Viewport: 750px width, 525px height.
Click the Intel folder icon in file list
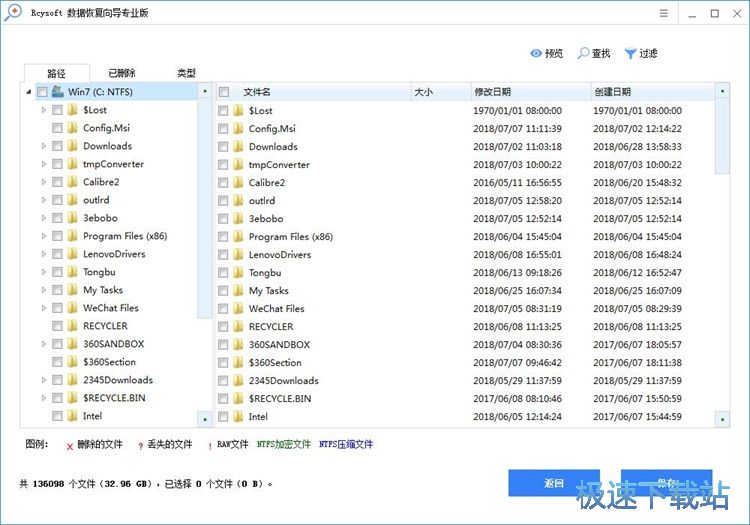[238, 416]
